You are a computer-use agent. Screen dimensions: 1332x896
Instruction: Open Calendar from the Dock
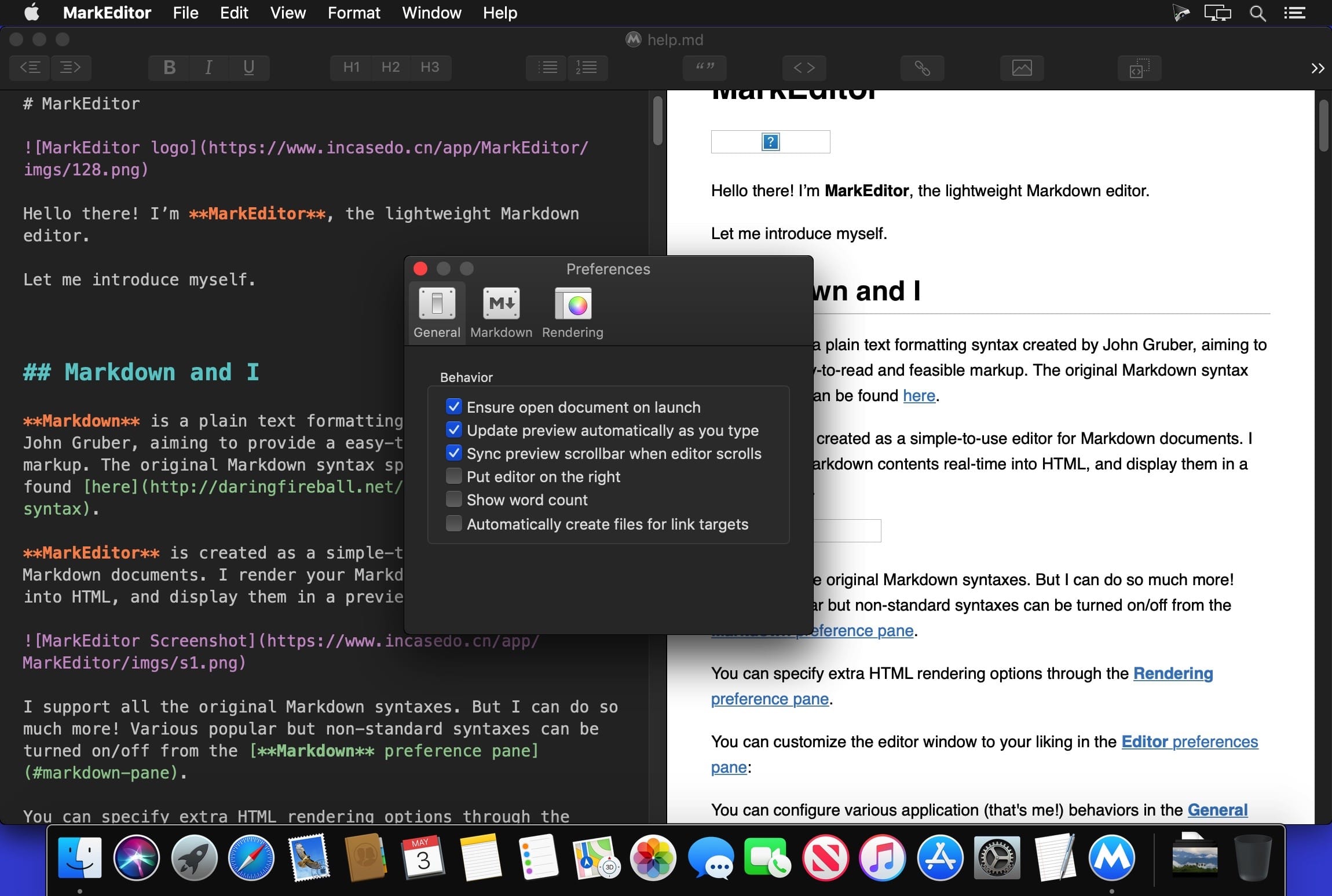[x=423, y=858]
